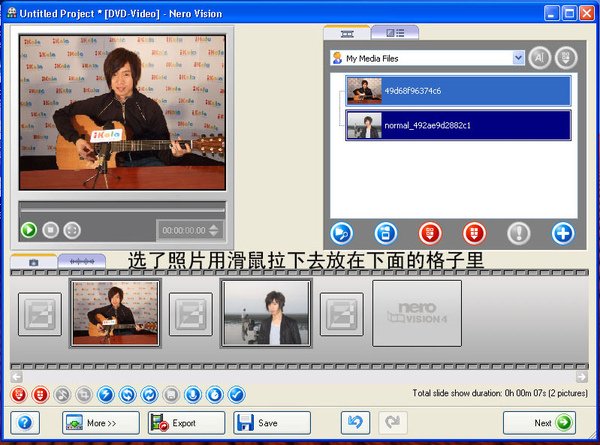Click the empty Nero Vision 4 slide slot
The width and height of the screenshot is (600, 445).
point(417,313)
